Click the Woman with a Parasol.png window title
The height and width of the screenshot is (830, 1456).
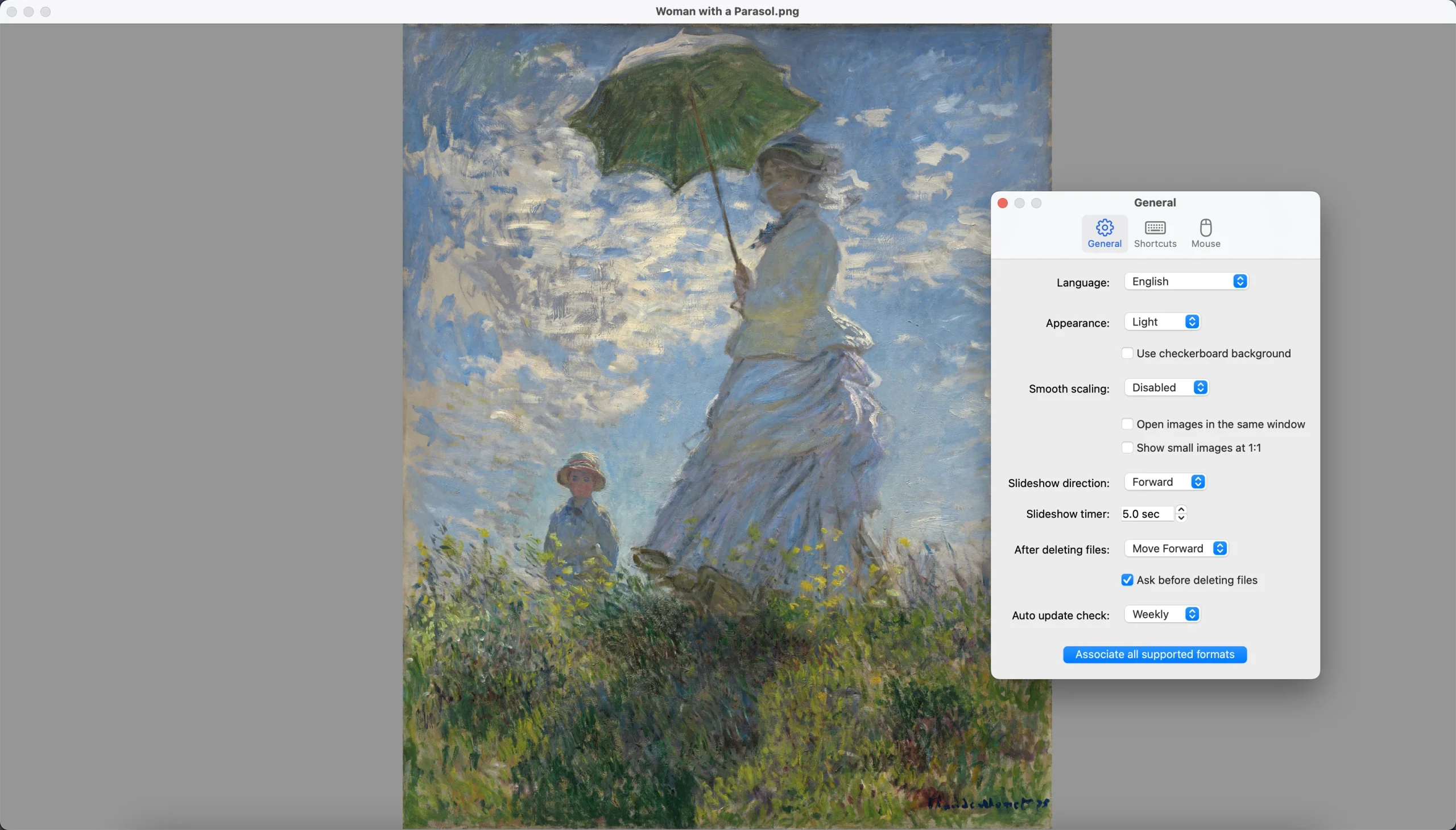pos(727,11)
